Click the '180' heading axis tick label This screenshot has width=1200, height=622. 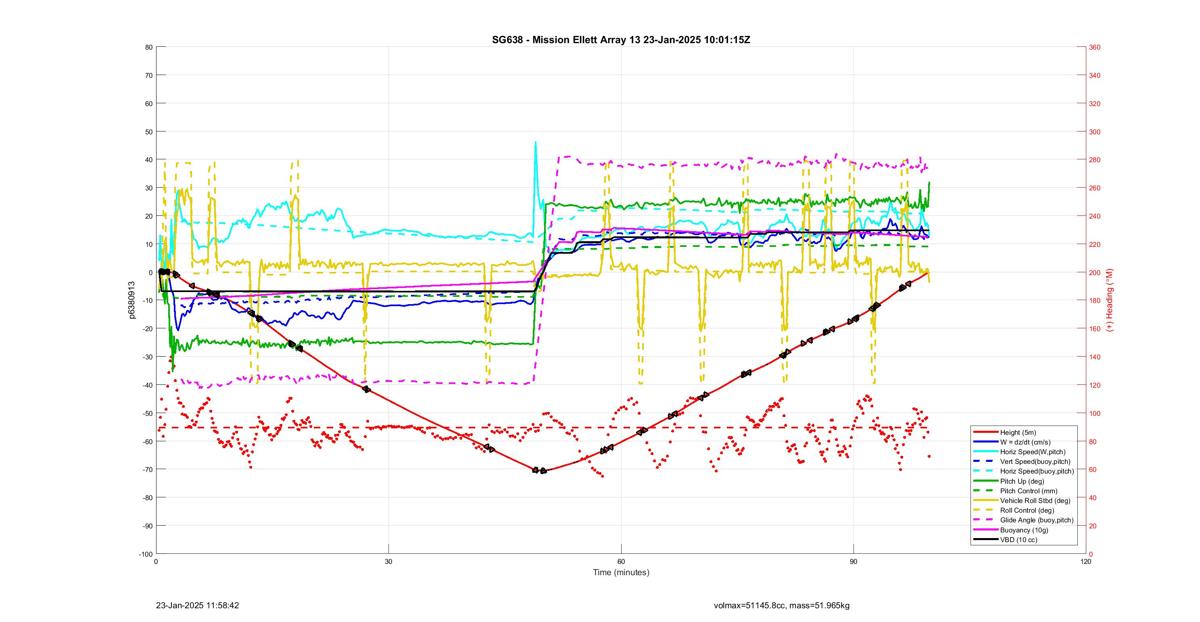[x=1095, y=300]
